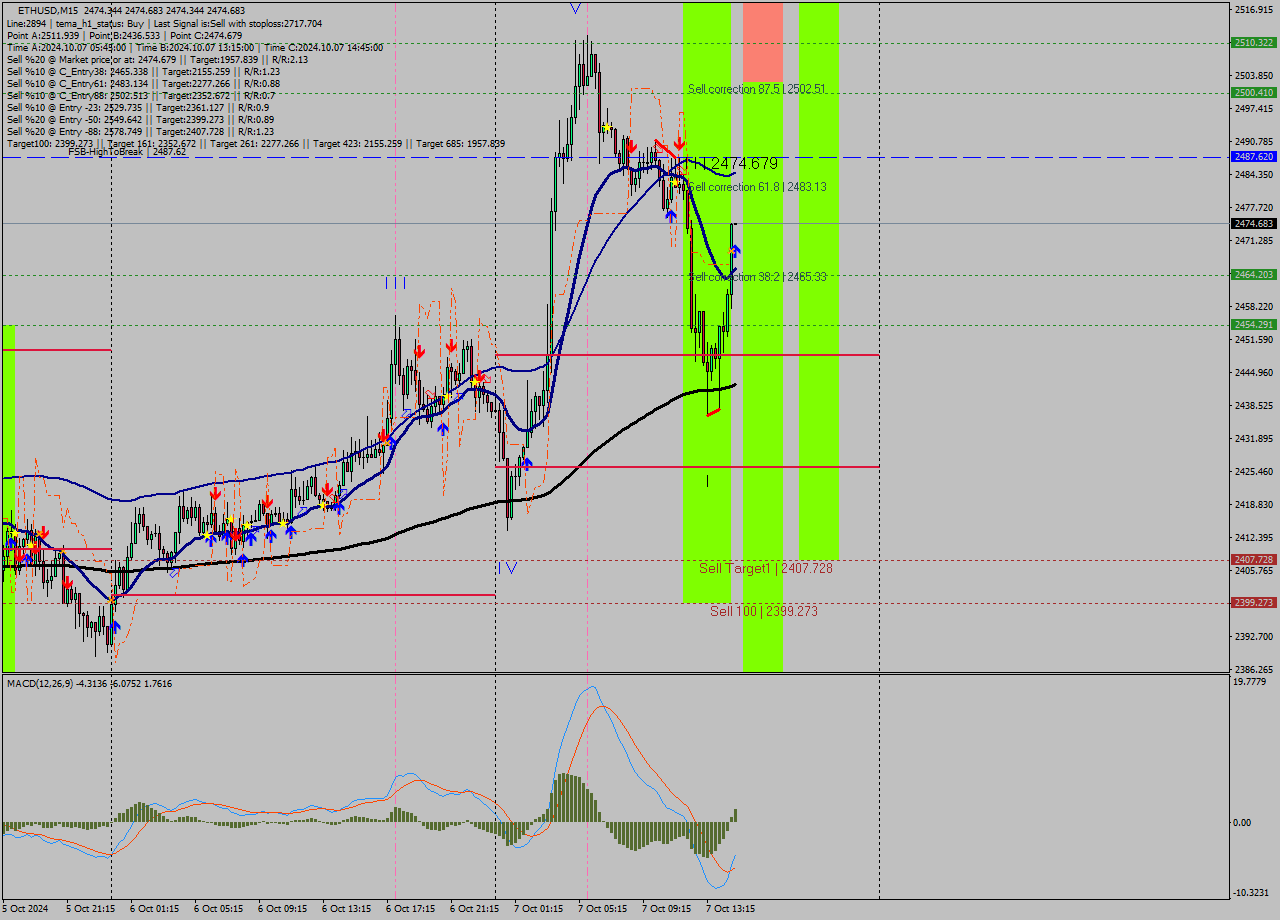Click the 'Sell Target1 | 2407.728' label
The image size is (1280, 920).
click(x=765, y=568)
